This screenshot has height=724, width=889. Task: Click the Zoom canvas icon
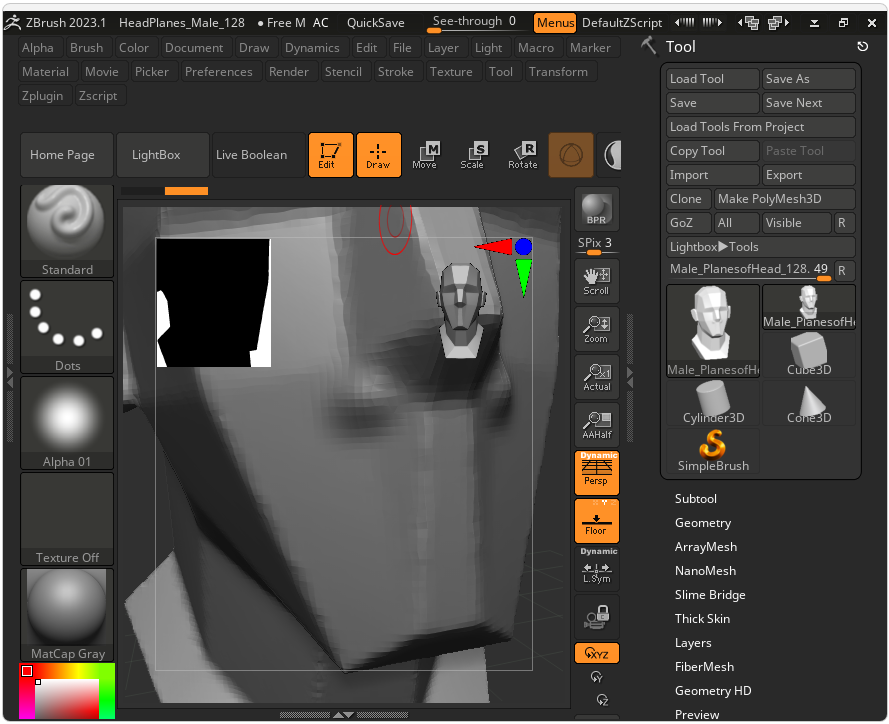coord(596,329)
